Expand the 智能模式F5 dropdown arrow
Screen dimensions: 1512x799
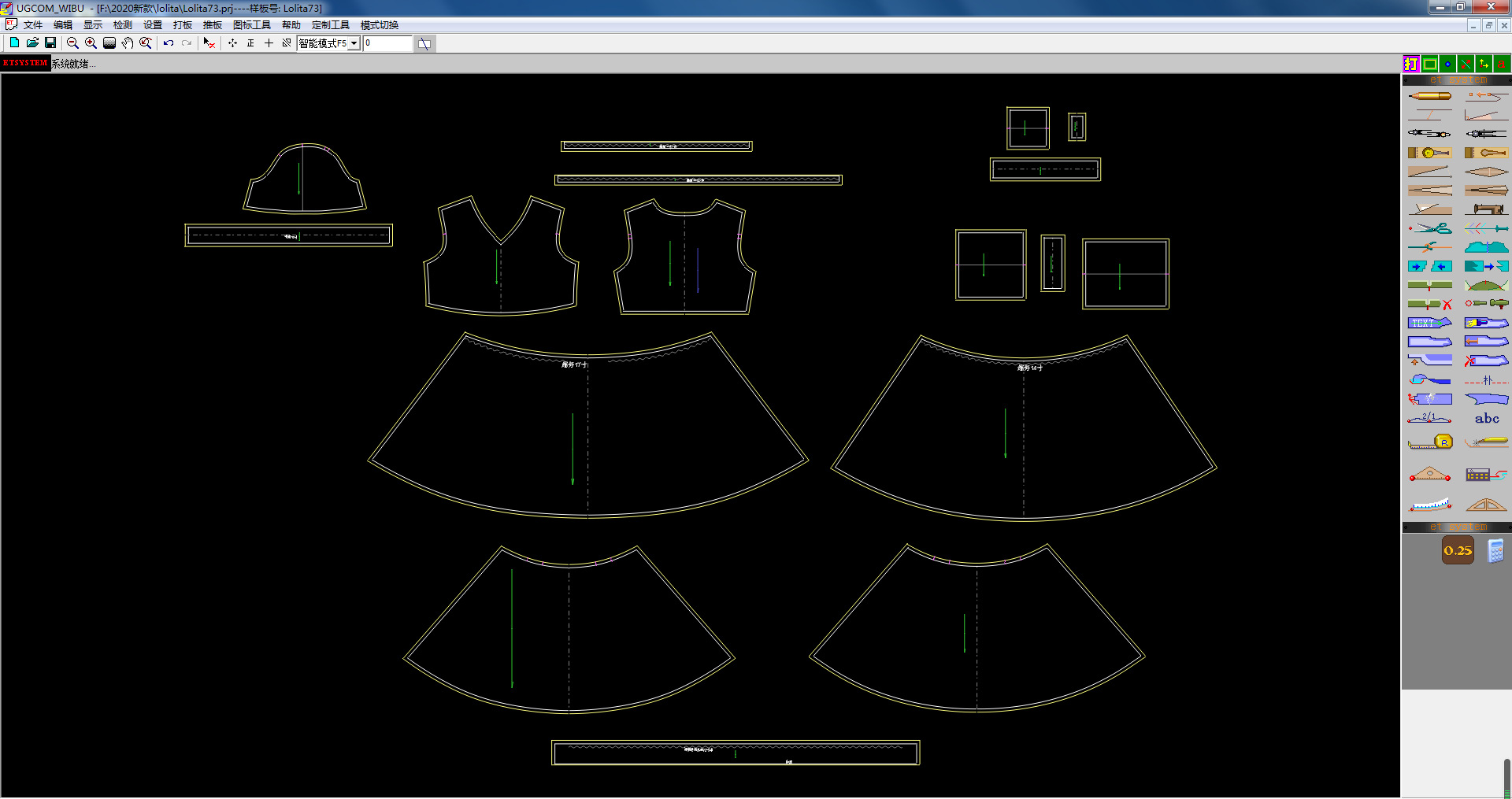tap(354, 43)
